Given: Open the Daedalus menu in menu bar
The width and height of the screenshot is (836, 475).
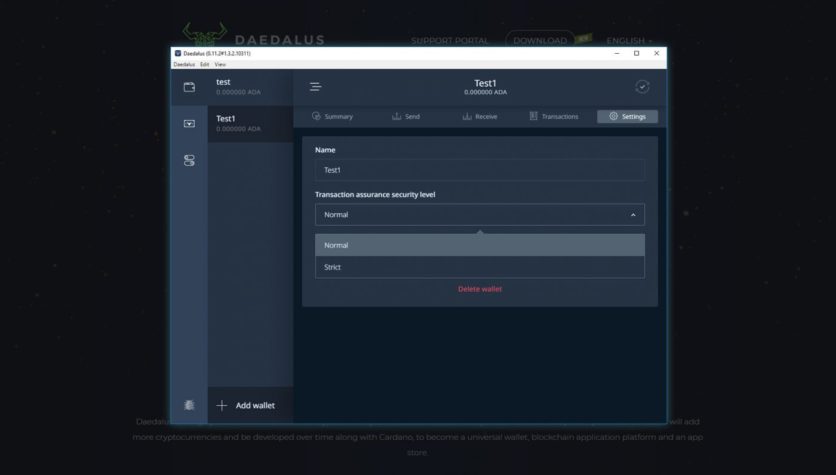Looking at the screenshot, I should click(184, 65).
